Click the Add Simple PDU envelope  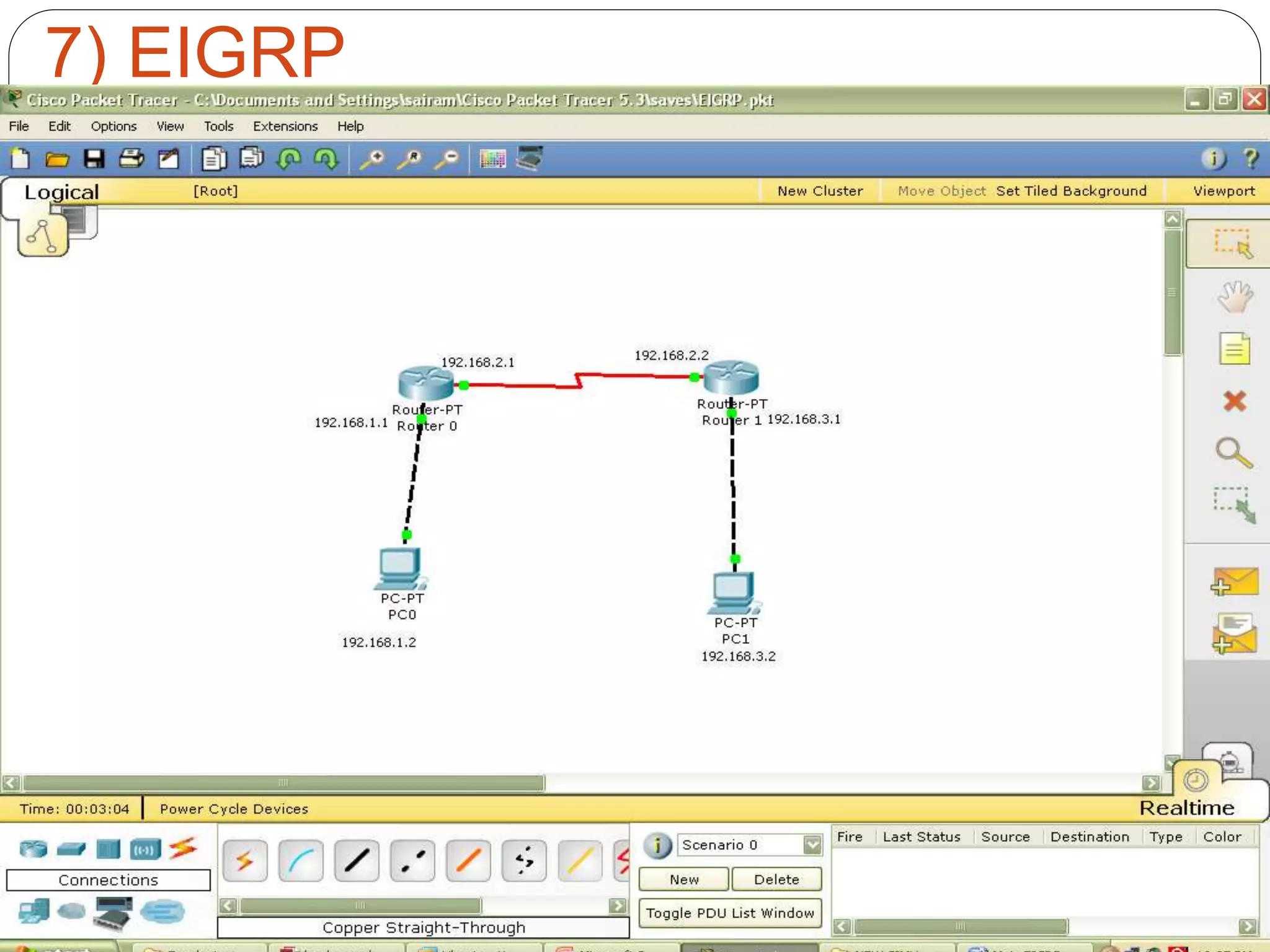(x=1235, y=582)
